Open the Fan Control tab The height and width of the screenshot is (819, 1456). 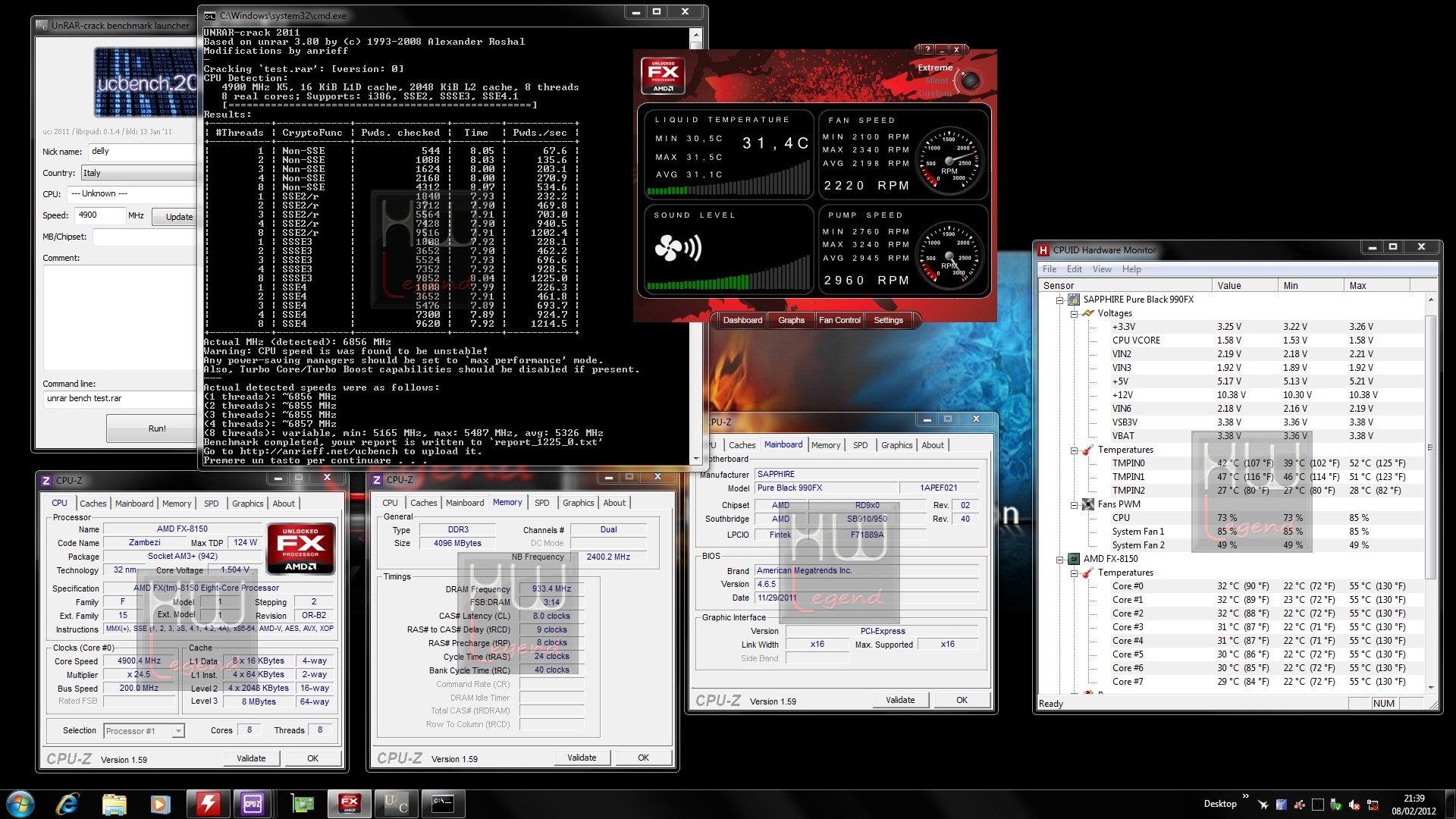(x=839, y=320)
